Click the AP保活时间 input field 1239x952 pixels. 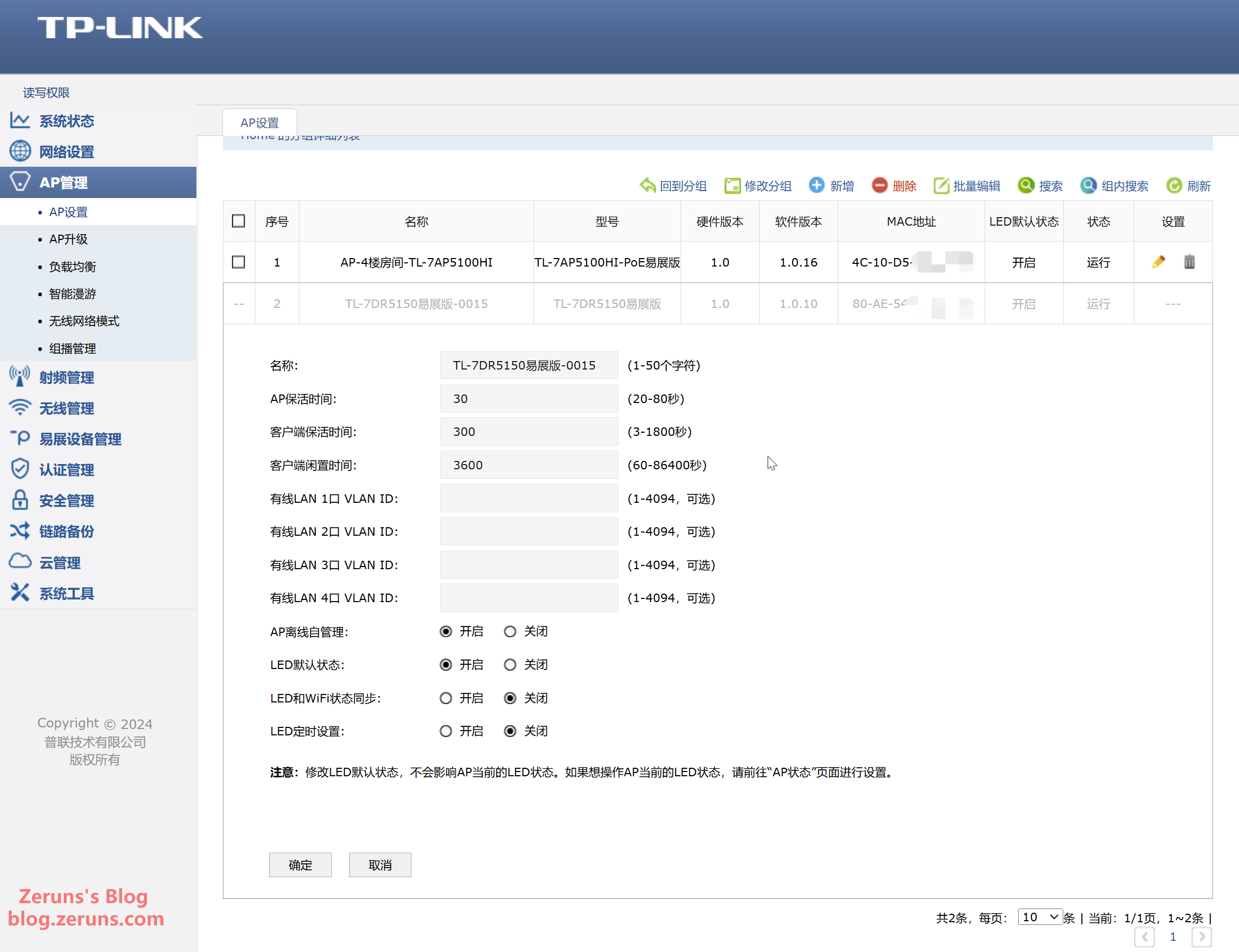click(x=529, y=398)
